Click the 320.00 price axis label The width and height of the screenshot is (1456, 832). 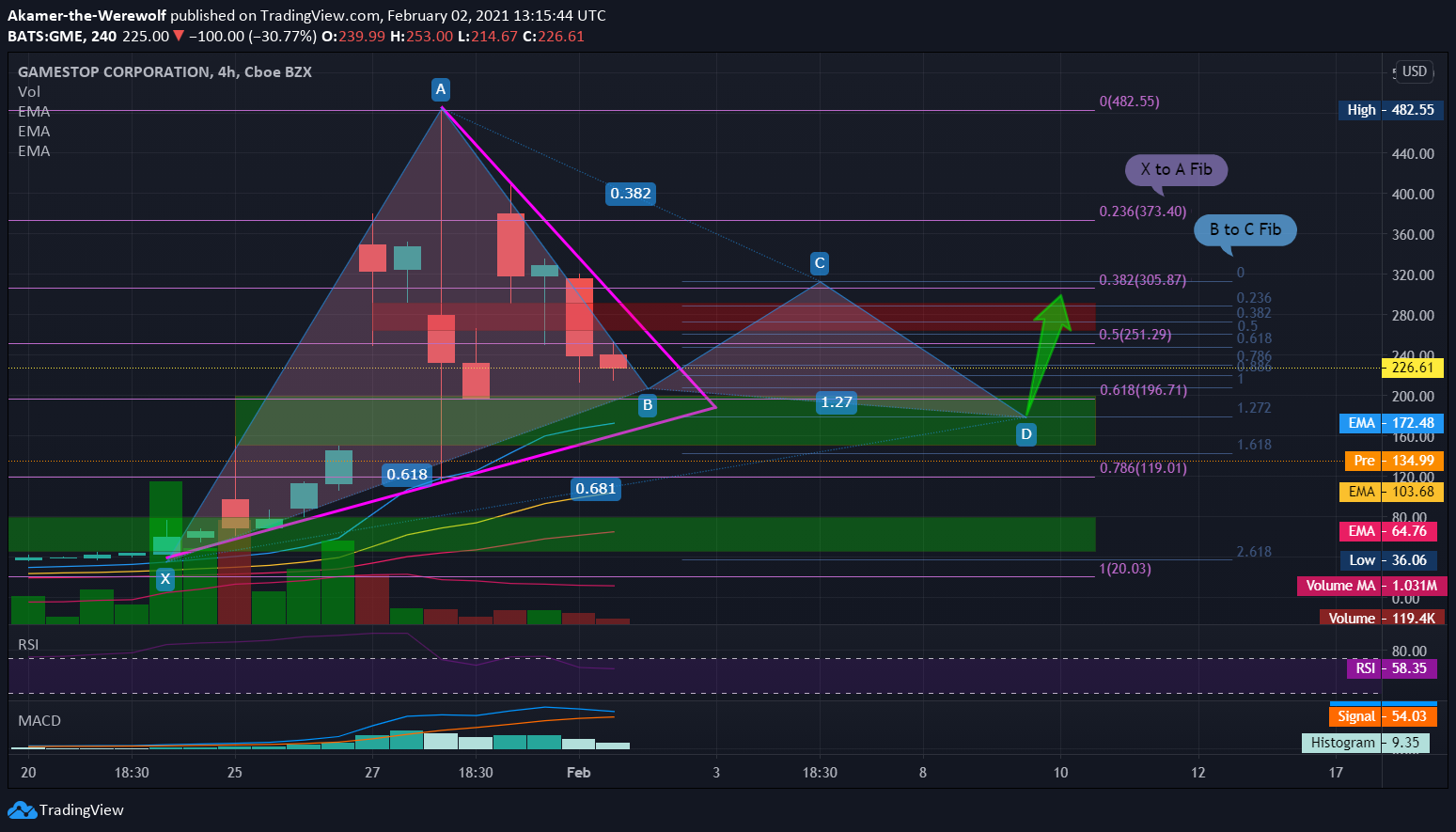[x=1413, y=275]
